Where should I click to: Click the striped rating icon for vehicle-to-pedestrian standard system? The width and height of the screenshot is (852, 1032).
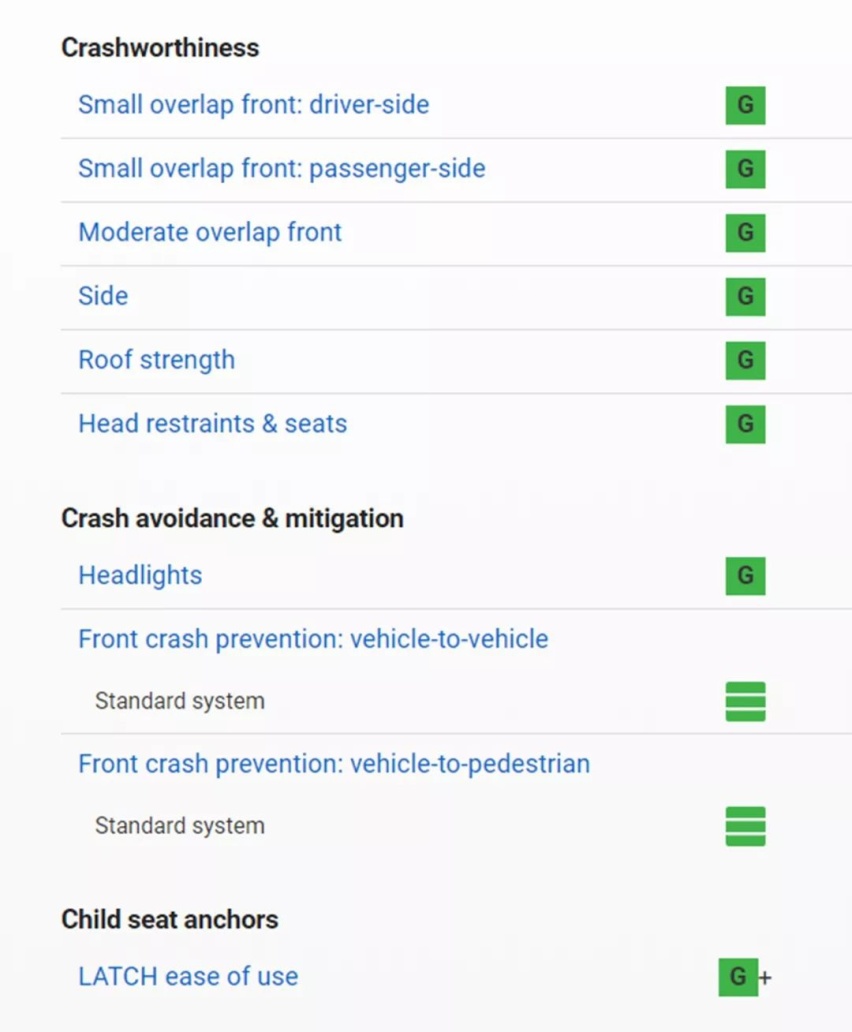coord(745,826)
